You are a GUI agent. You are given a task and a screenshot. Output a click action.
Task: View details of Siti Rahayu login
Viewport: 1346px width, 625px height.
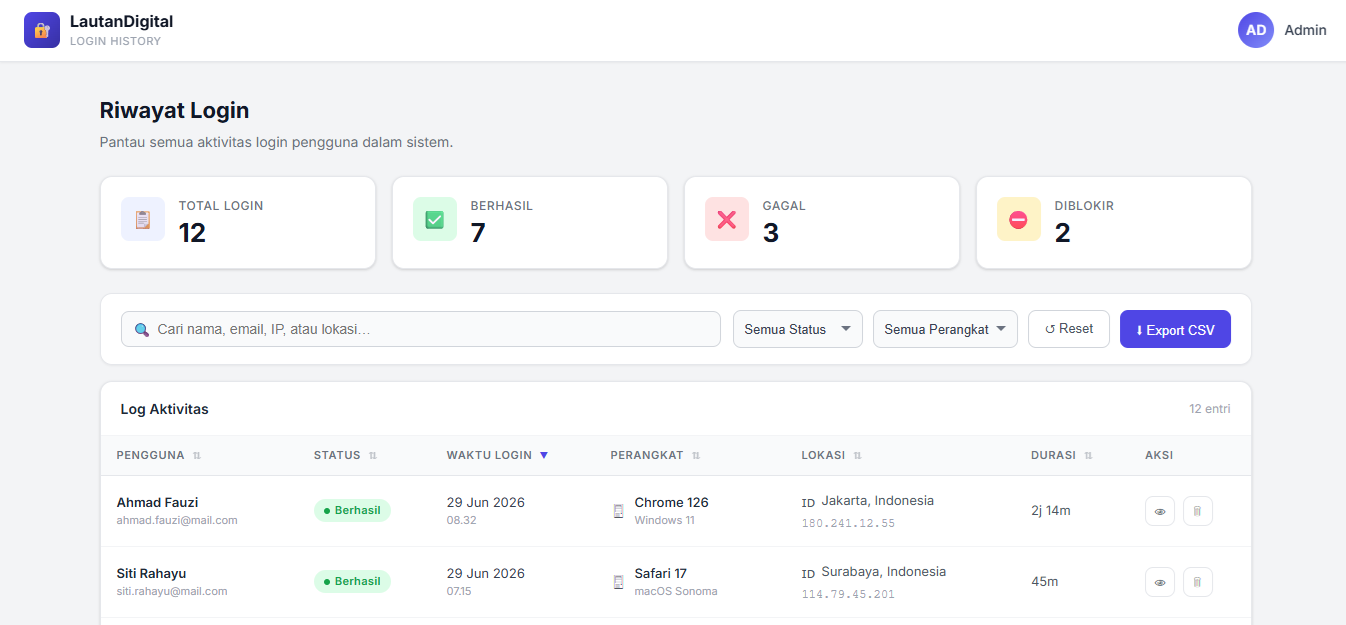(x=1160, y=582)
